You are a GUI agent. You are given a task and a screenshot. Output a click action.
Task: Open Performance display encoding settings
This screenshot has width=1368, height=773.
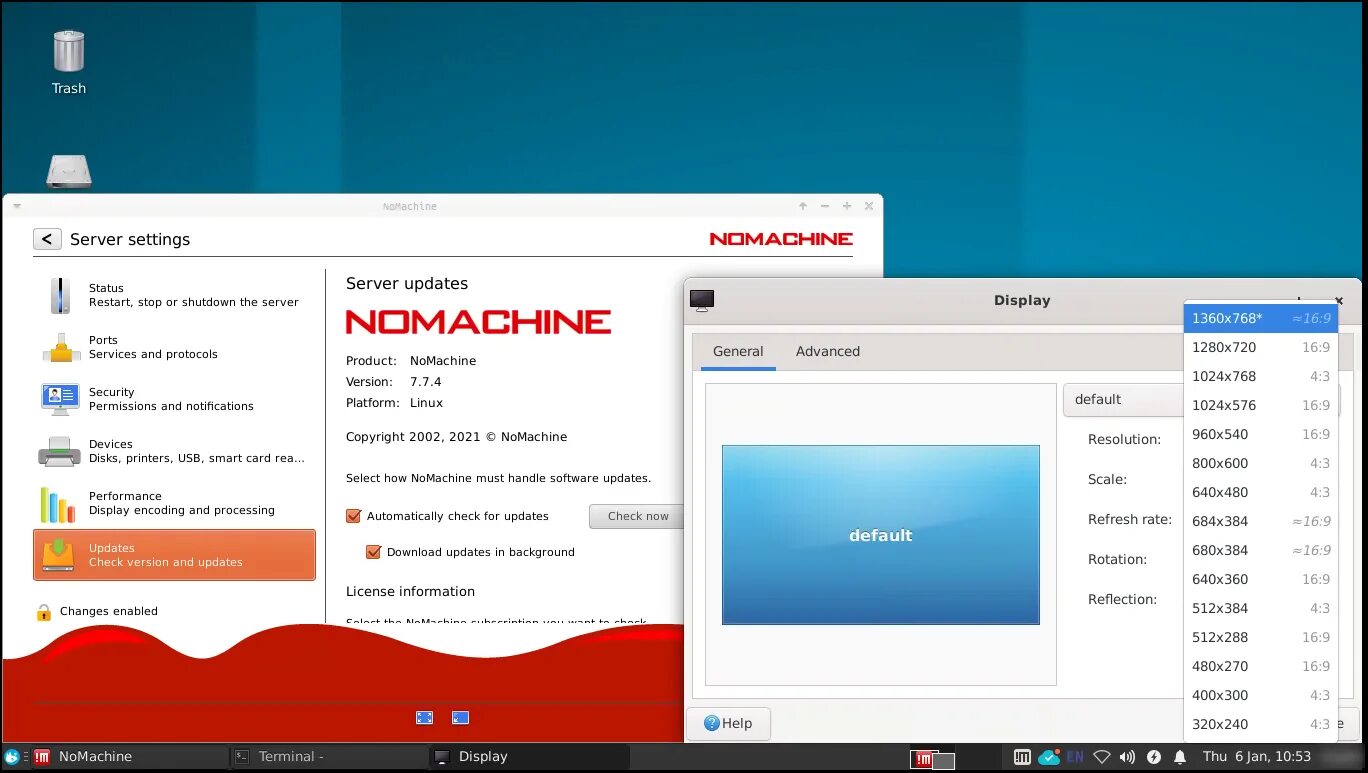[175, 503]
